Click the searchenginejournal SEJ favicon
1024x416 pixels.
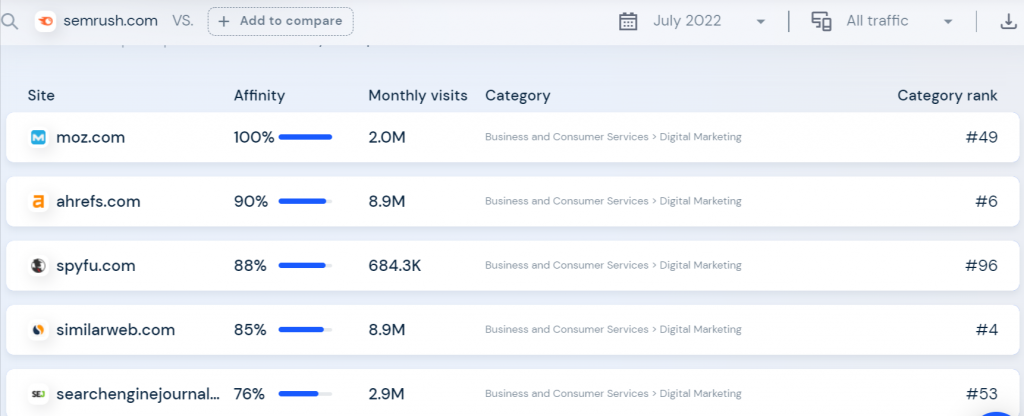click(x=39, y=394)
